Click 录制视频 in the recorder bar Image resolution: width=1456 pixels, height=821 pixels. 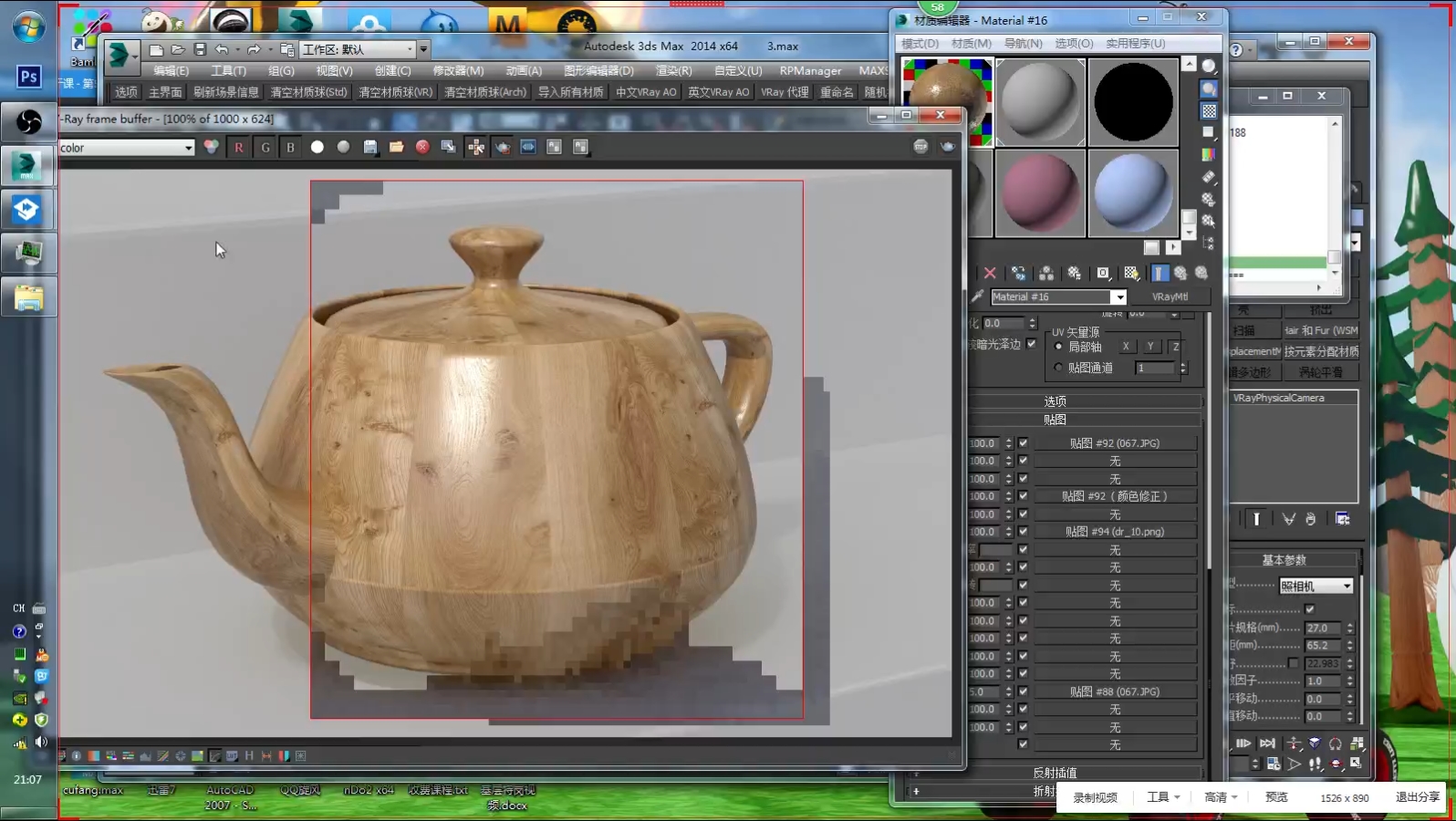pos(1095,797)
